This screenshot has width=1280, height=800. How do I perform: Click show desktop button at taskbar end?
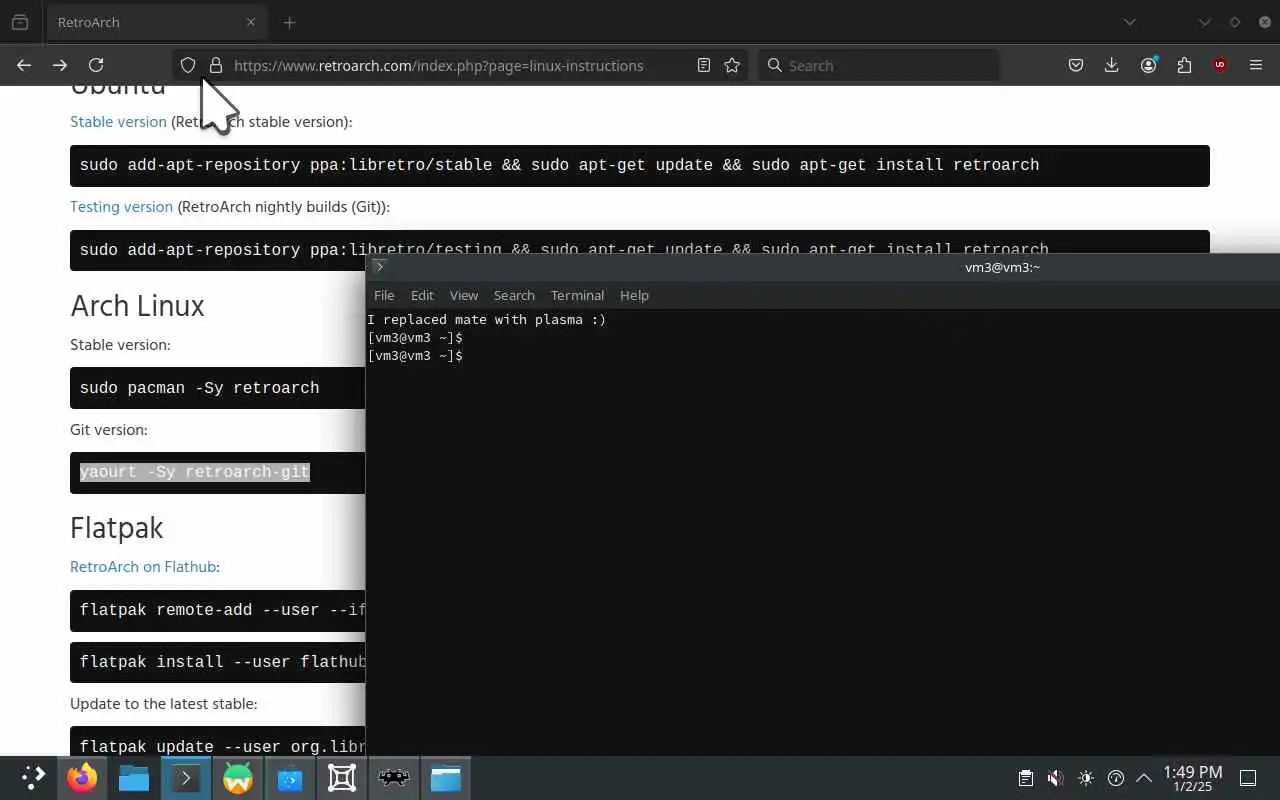pos(1248,778)
